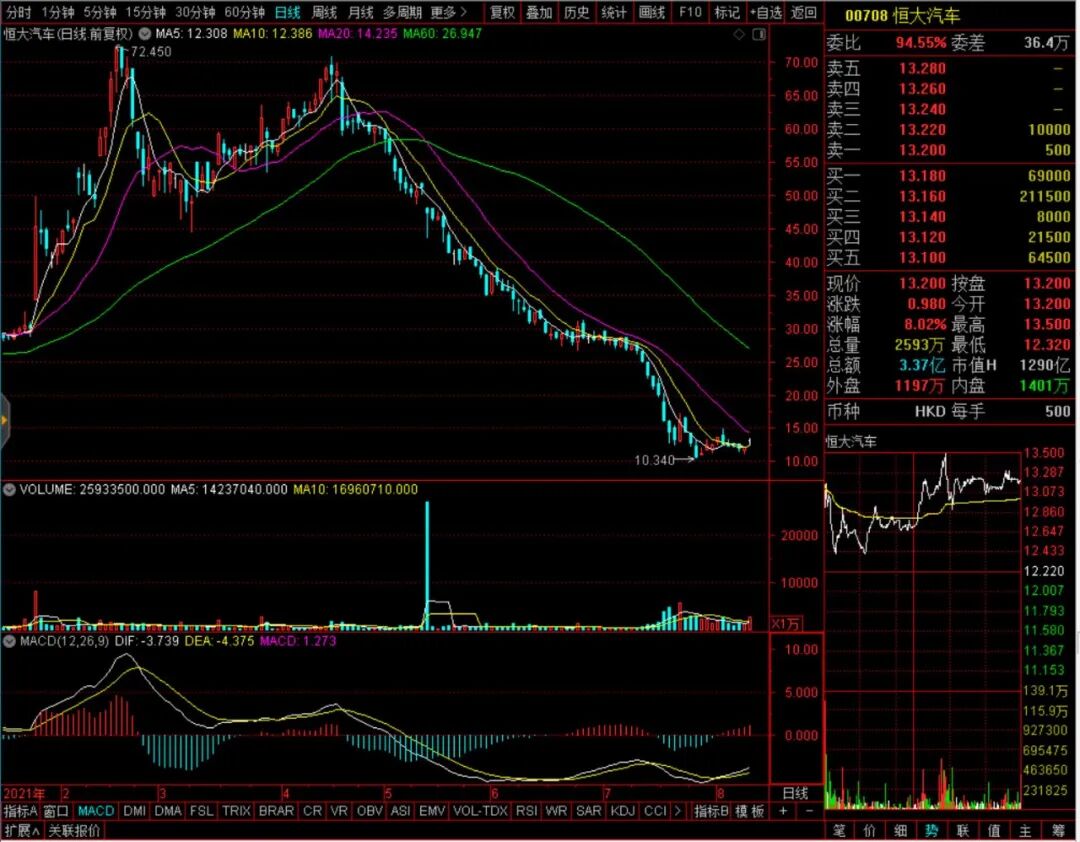Select the 指标B indicator group

tap(712, 811)
